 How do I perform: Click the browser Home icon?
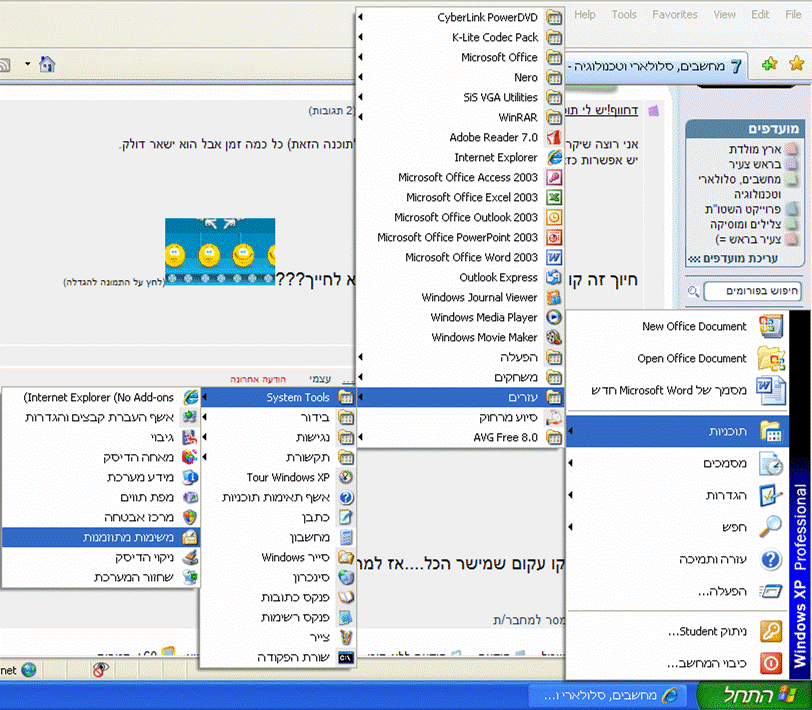tap(46, 65)
